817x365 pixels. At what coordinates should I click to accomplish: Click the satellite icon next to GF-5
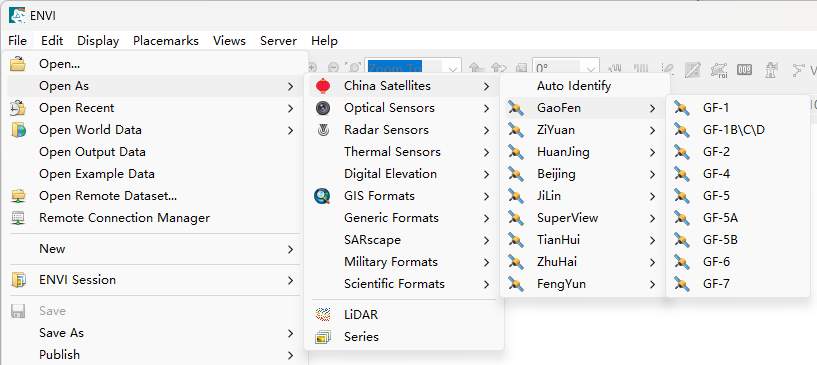pyautogui.click(x=682, y=196)
